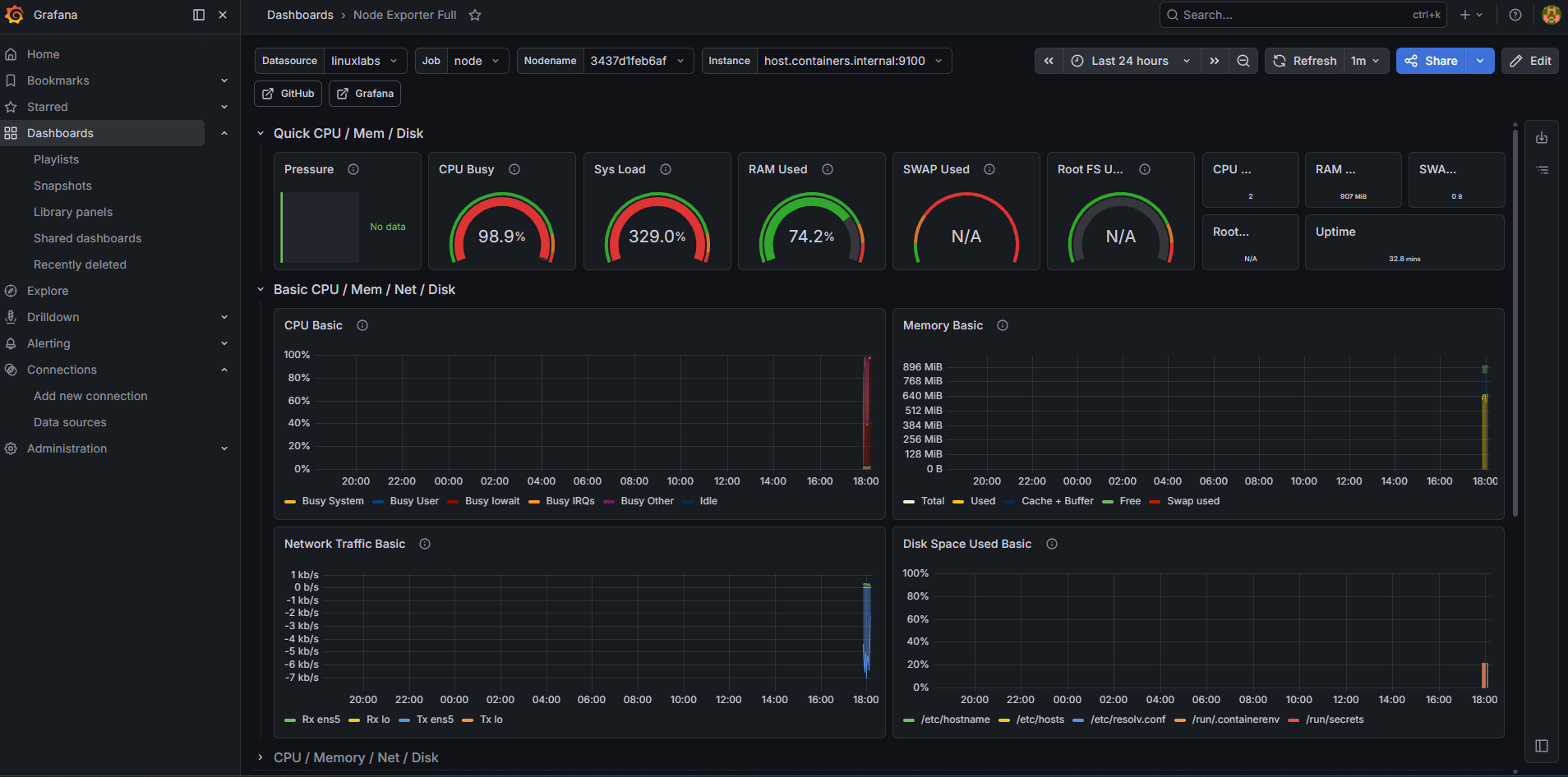Open the GitHub external link
The width and height of the screenshot is (1568, 777).
pyautogui.click(x=288, y=94)
